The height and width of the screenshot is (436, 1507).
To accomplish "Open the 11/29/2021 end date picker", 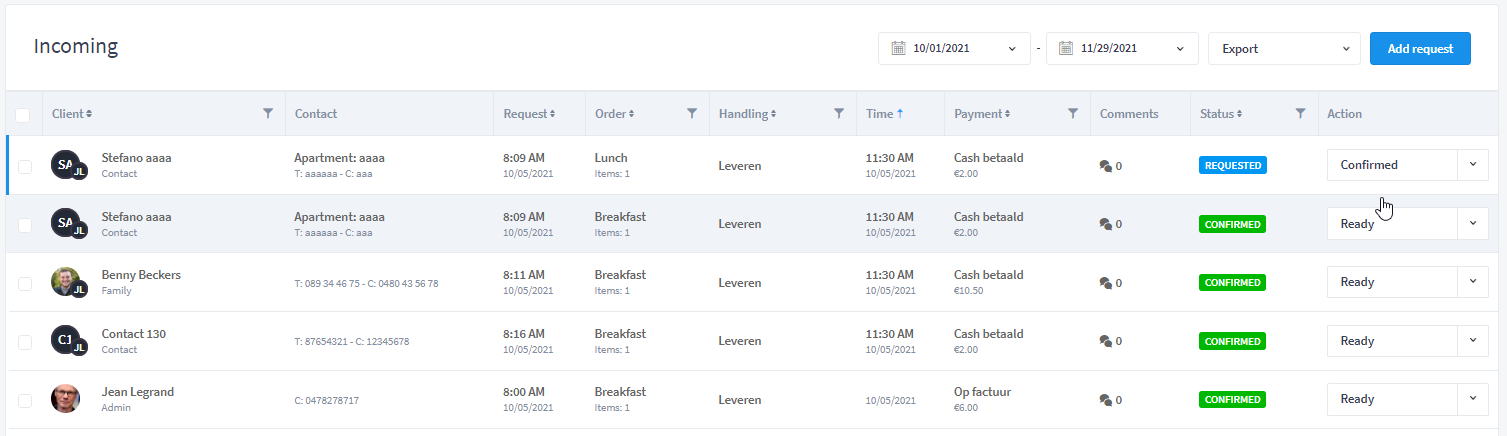I will click(x=1122, y=48).
